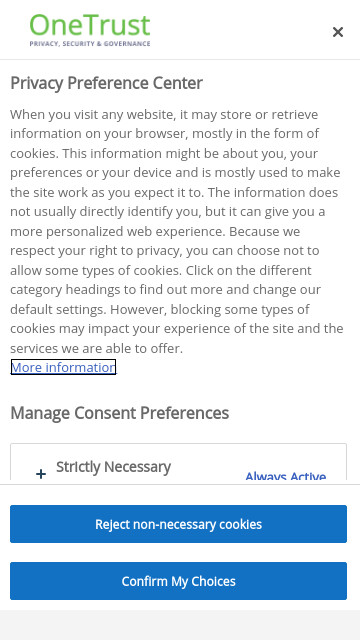Click the Privacy Preference Center heading

(x=107, y=83)
